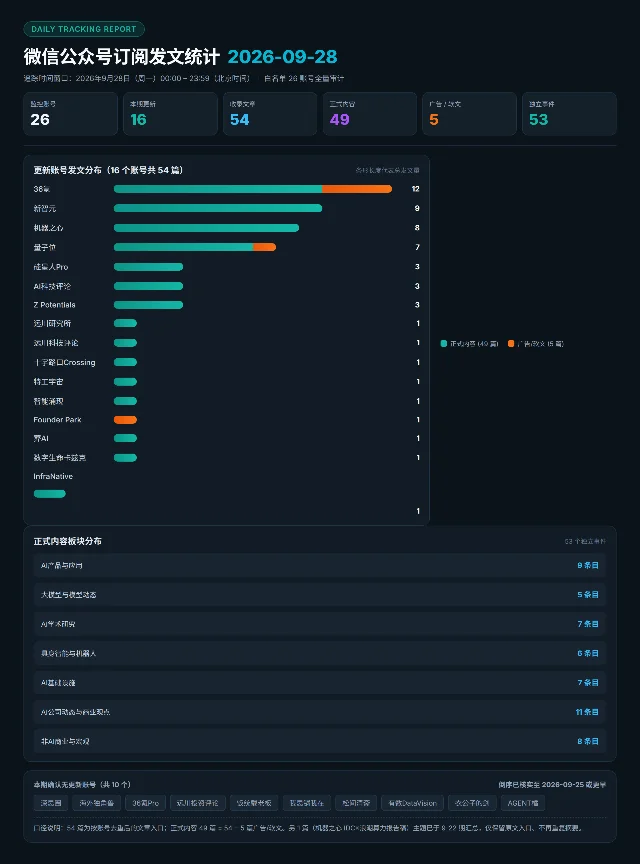Click the 十字路口Crossing label
The image size is (640, 864).
tap(64, 362)
